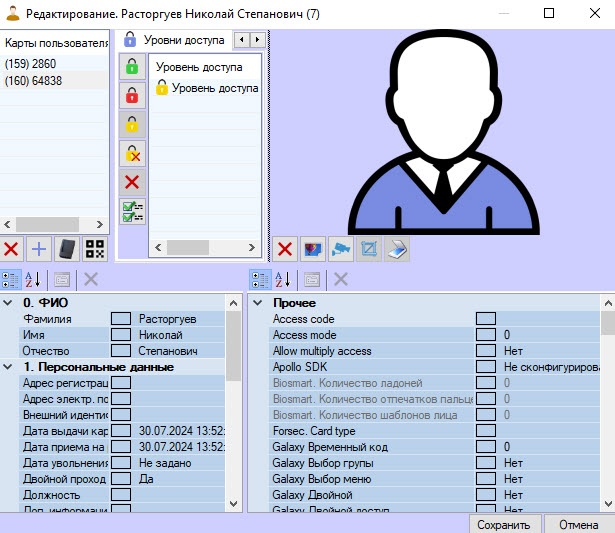Click the QR code icon
The image size is (615, 533).
(96, 249)
